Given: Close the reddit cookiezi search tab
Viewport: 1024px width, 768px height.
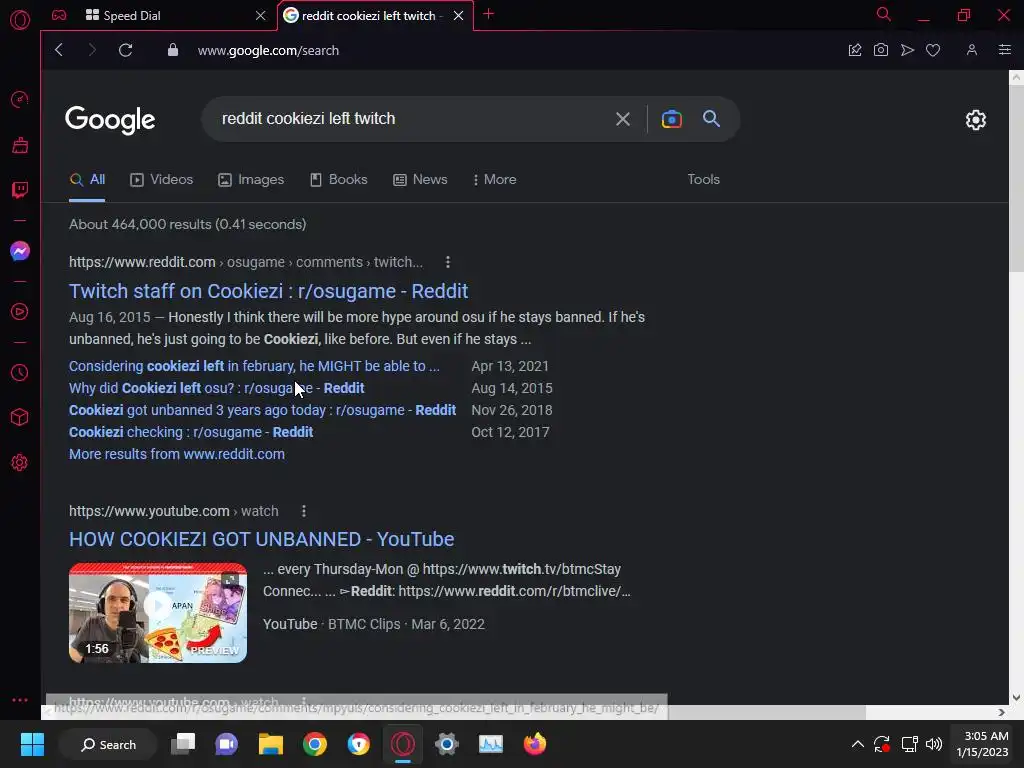Looking at the screenshot, I should (458, 15).
